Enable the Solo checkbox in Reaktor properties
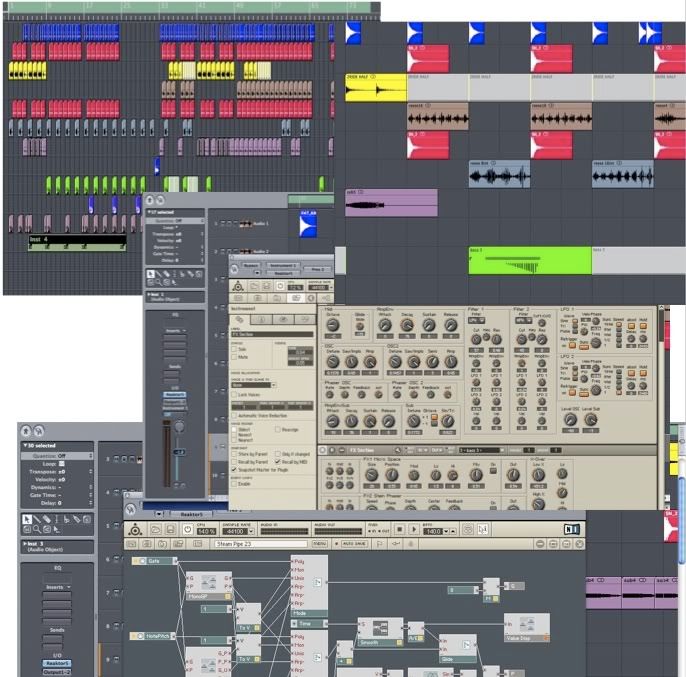The width and height of the screenshot is (686, 677). 234,349
